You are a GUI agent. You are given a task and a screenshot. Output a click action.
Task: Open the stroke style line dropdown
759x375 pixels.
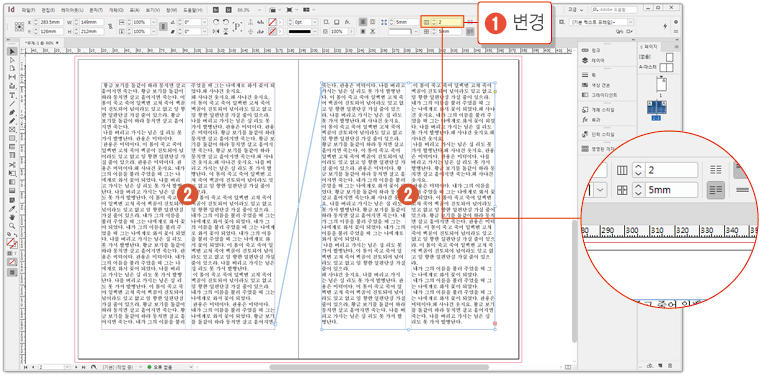[315, 31]
